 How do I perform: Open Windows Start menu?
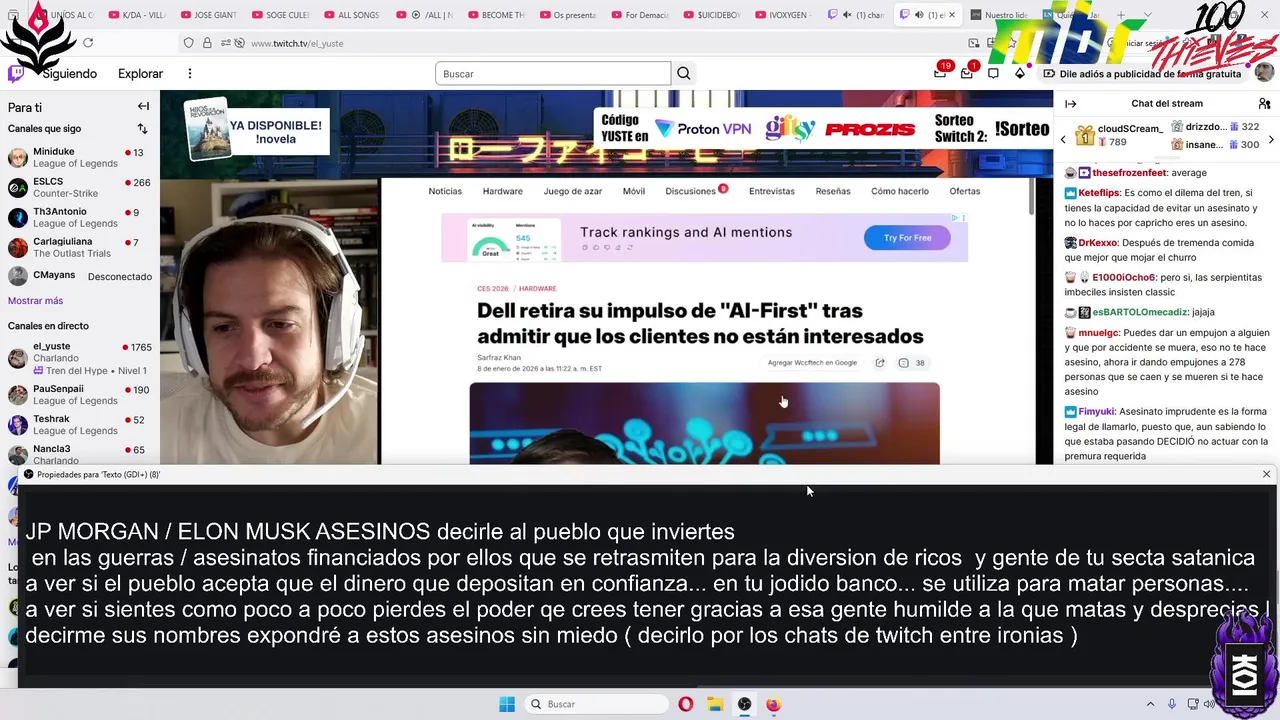[x=507, y=704]
